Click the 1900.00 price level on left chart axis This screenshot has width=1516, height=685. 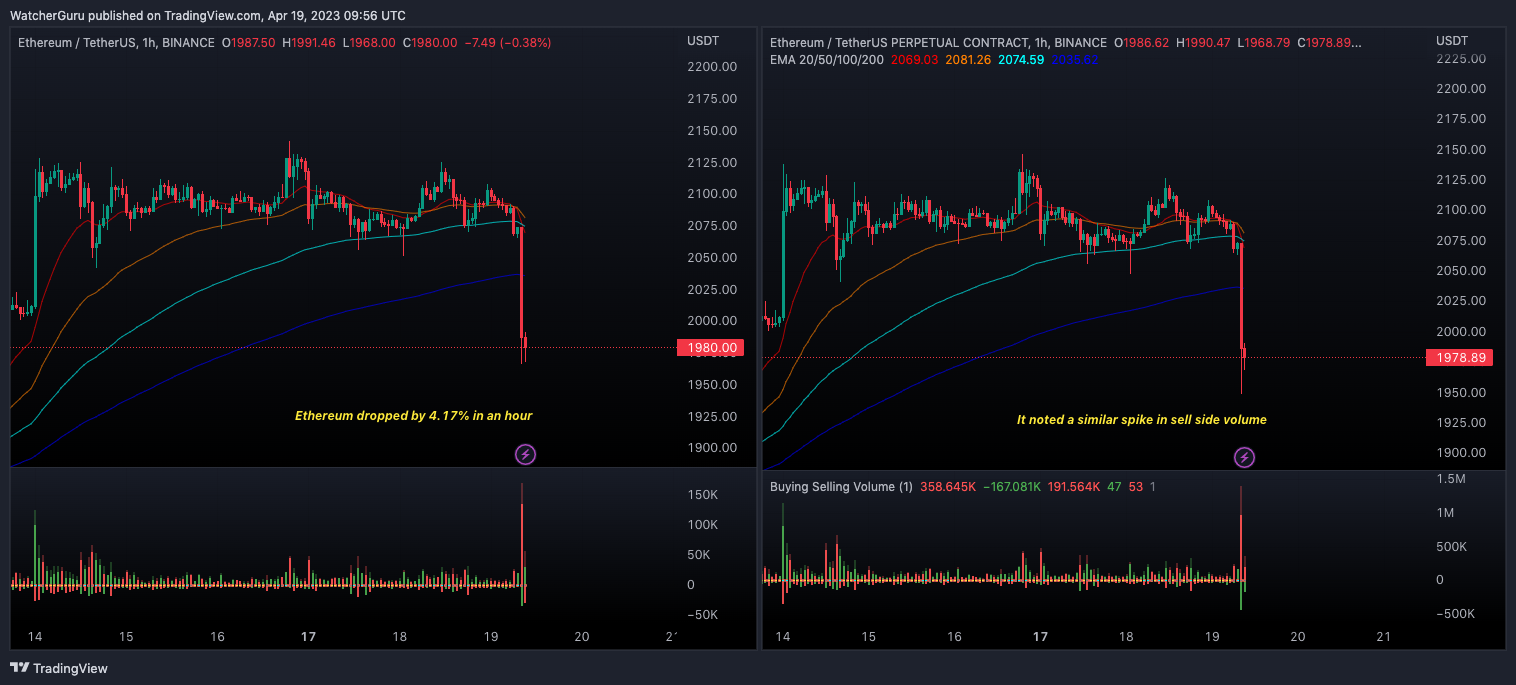712,448
